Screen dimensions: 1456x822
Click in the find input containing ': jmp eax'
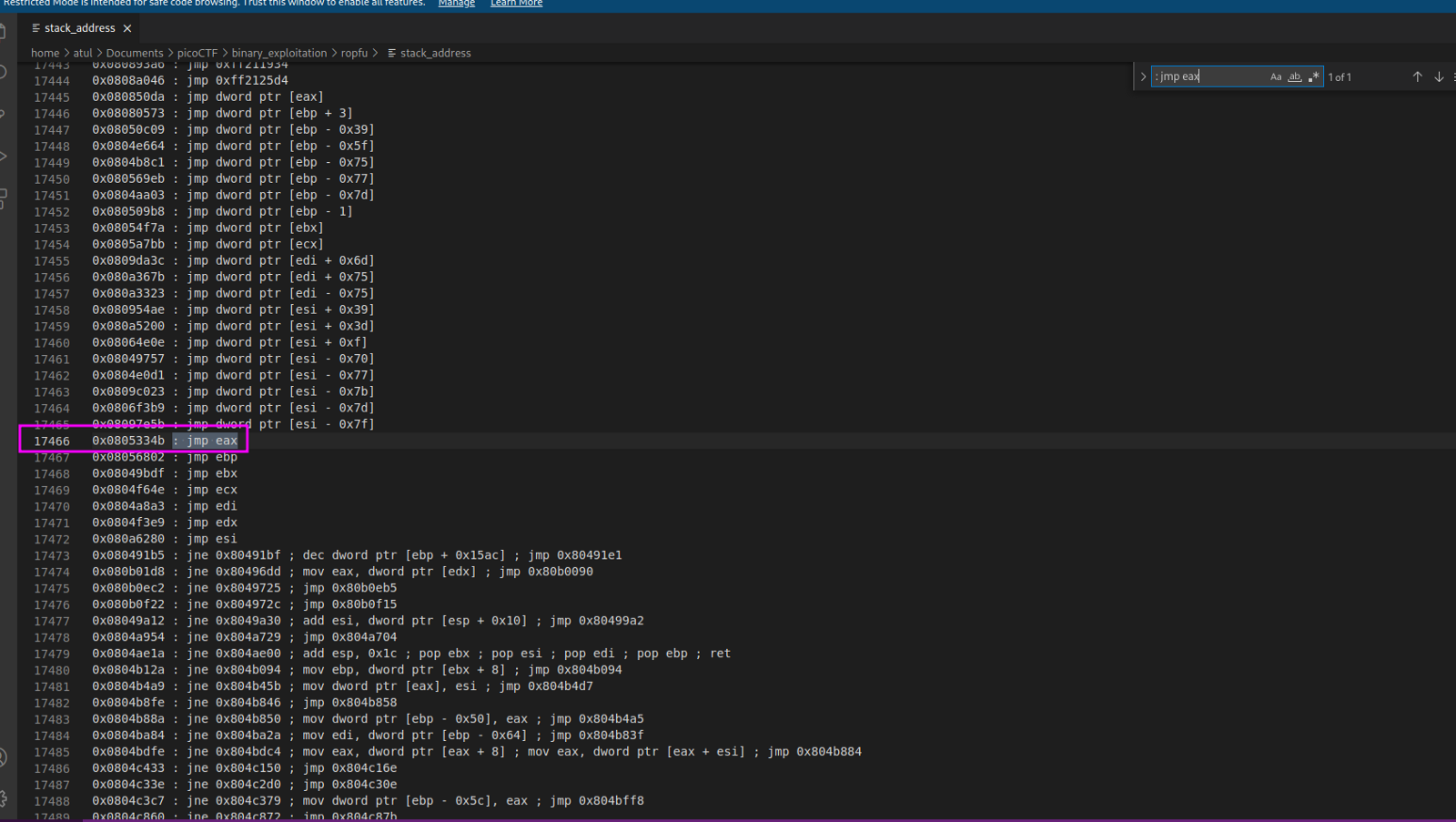(x=1208, y=77)
